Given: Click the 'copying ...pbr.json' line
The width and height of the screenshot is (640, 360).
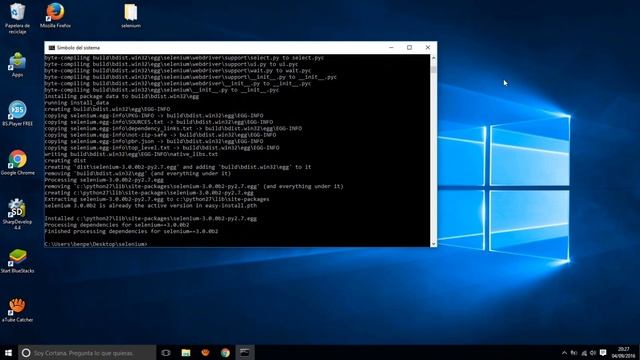Looking at the screenshot, I should click(x=154, y=141).
